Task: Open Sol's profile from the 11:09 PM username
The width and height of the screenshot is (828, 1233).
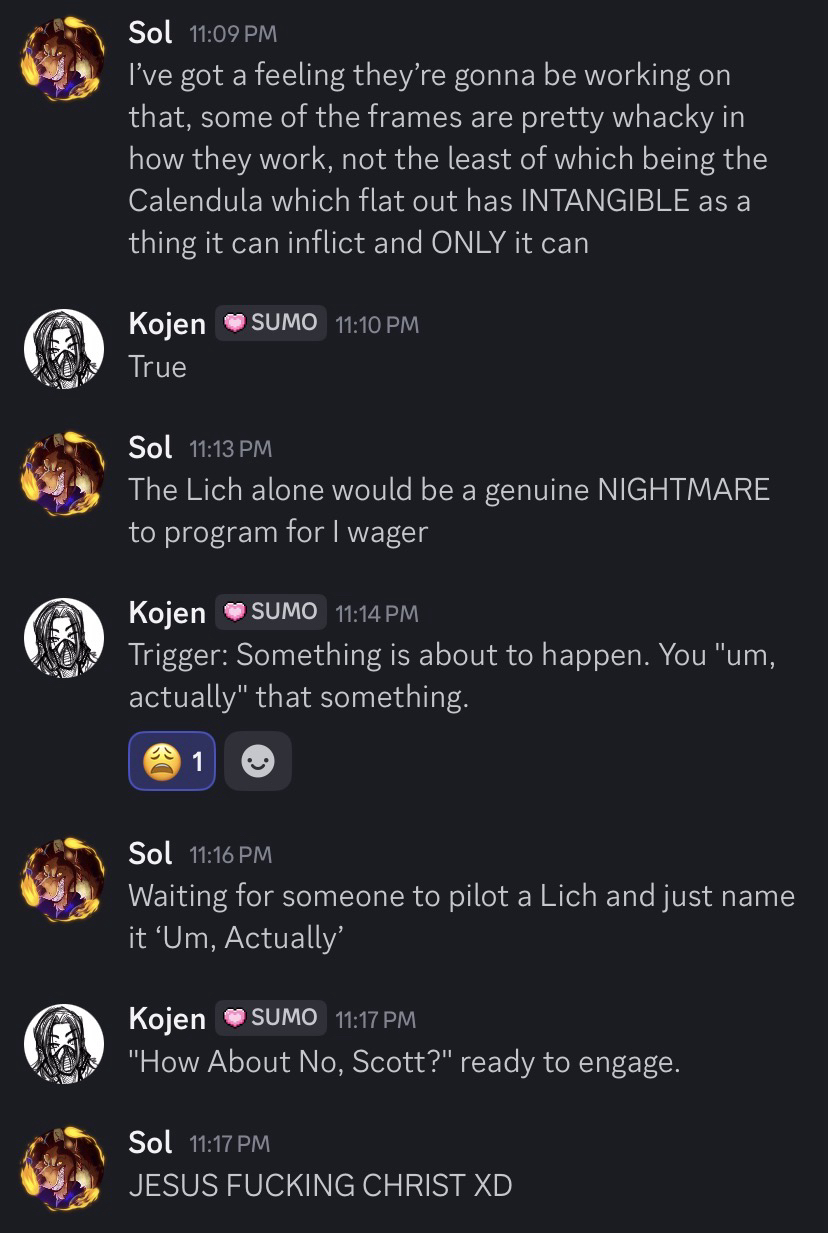Action: (151, 33)
